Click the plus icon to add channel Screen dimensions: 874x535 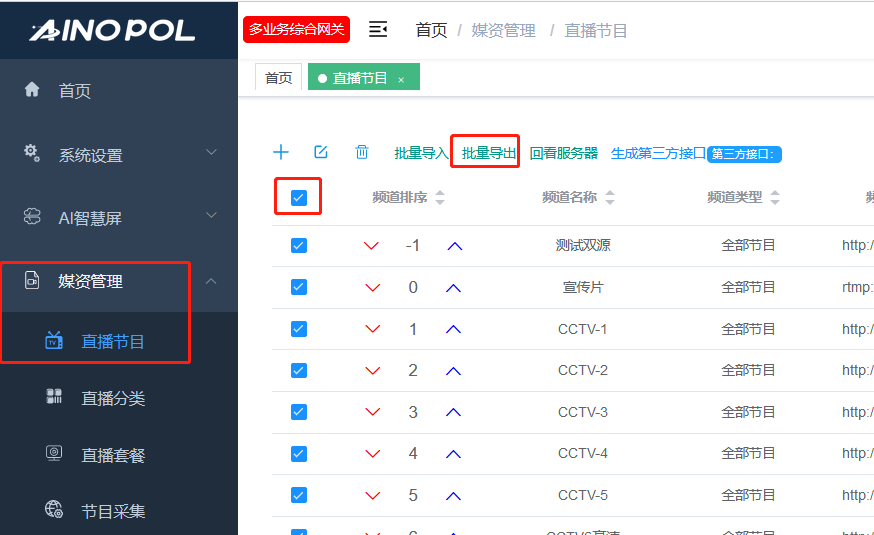(x=281, y=152)
